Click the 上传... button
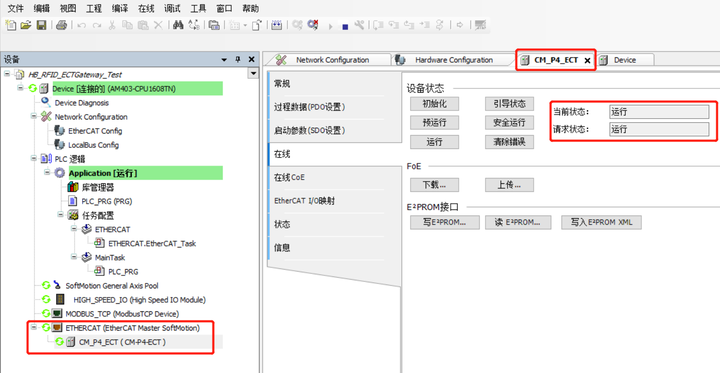 pyautogui.click(x=509, y=185)
